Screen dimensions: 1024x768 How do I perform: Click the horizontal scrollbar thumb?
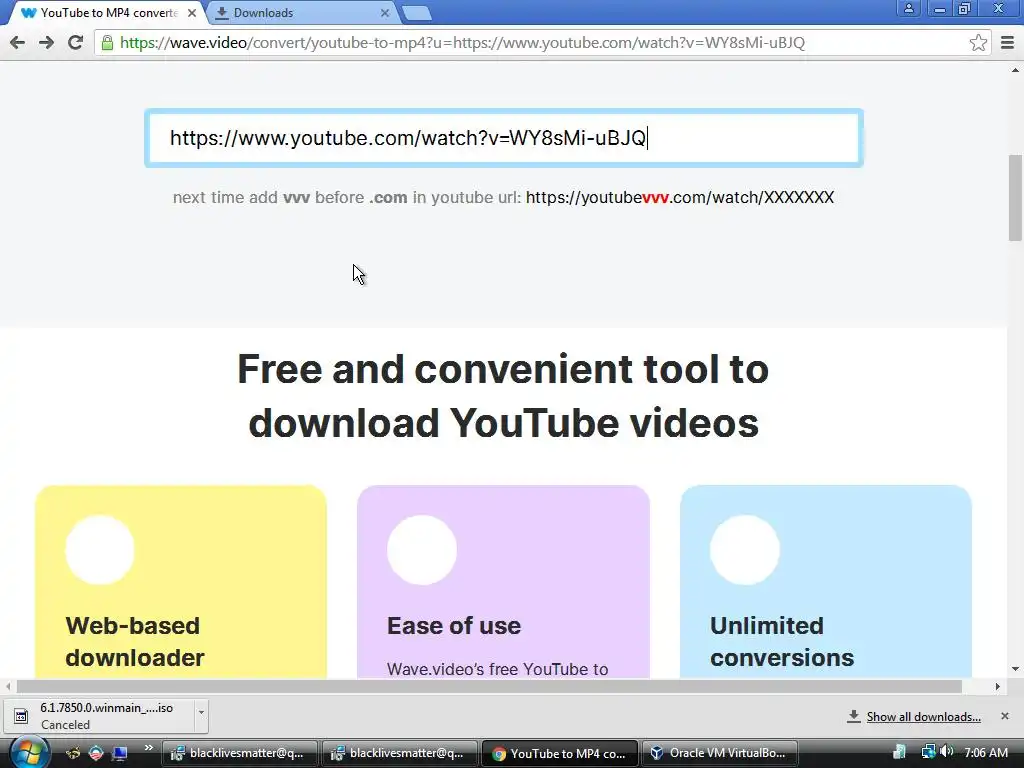click(x=489, y=686)
